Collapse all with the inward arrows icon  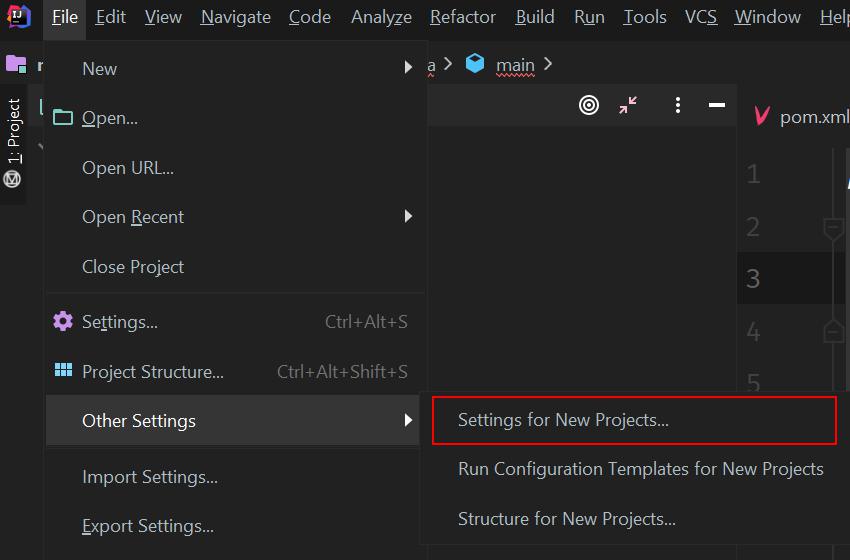coord(628,105)
